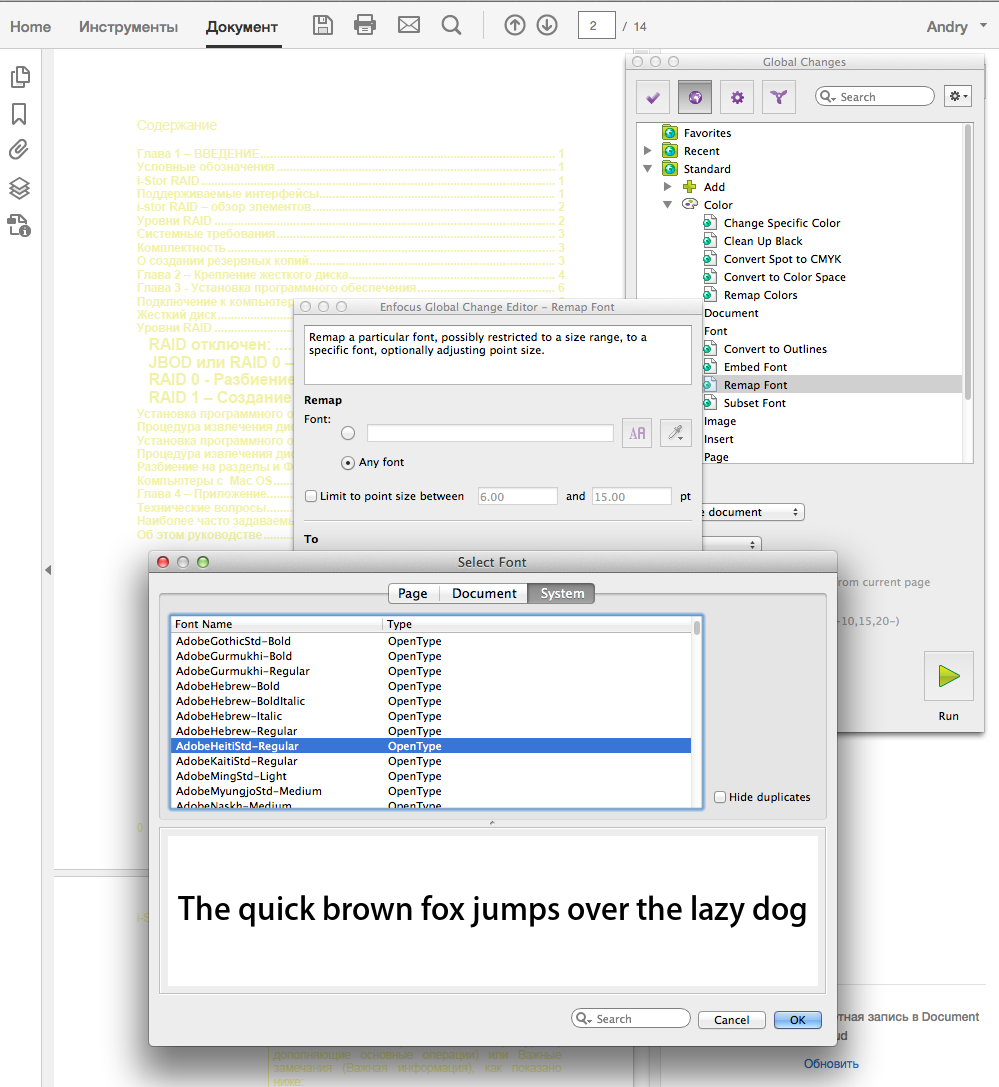Check Limit to point size between

pos(311,496)
